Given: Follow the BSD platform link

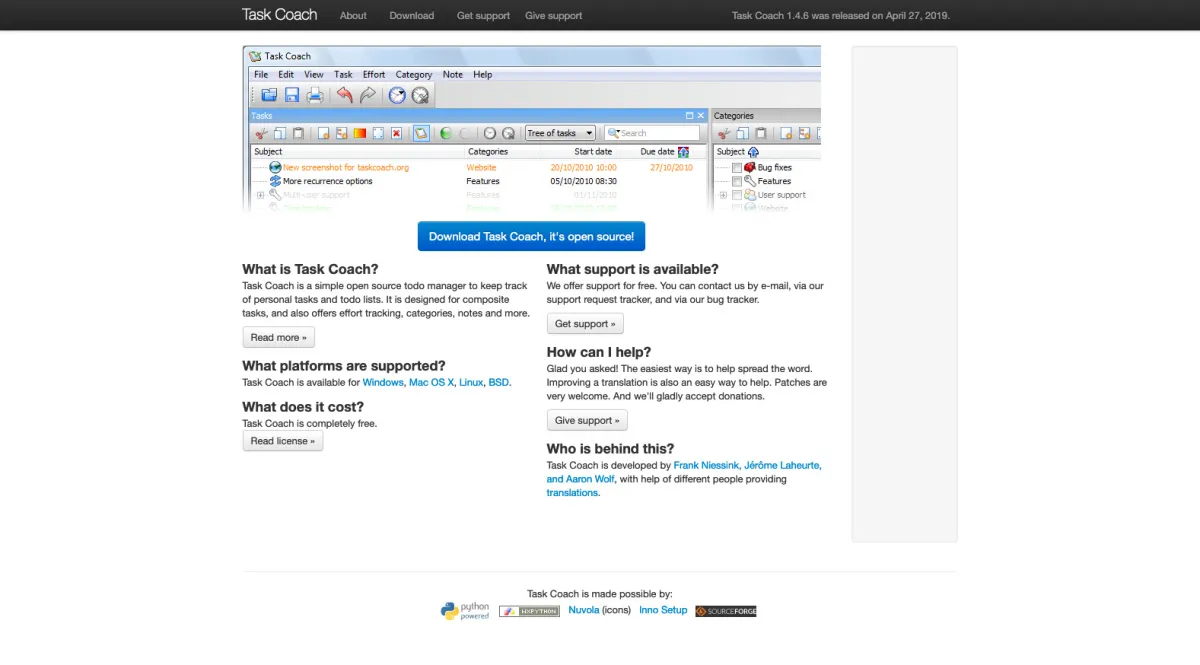Looking at the screenshot, I should pyautogui.click(x=499, y=383).
